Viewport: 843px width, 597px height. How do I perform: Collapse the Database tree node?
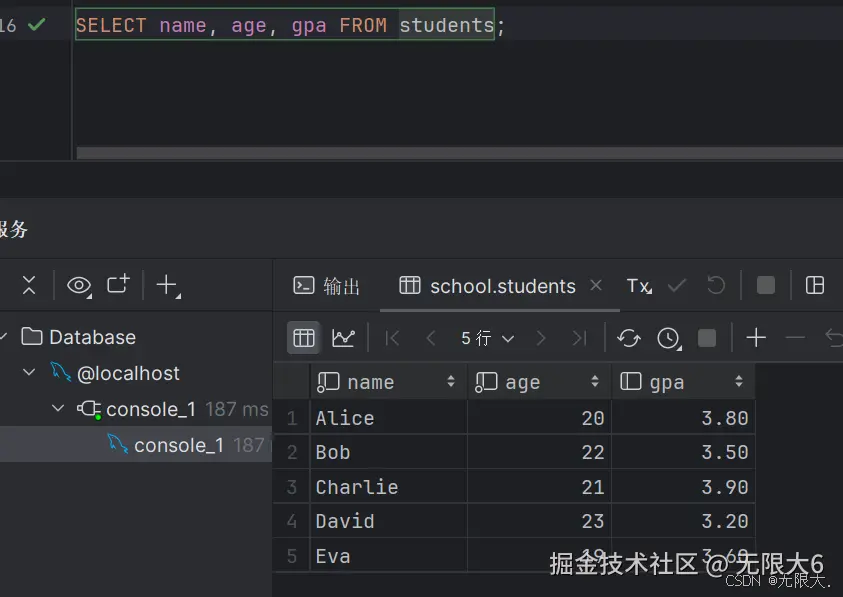[x=5, y=337]
